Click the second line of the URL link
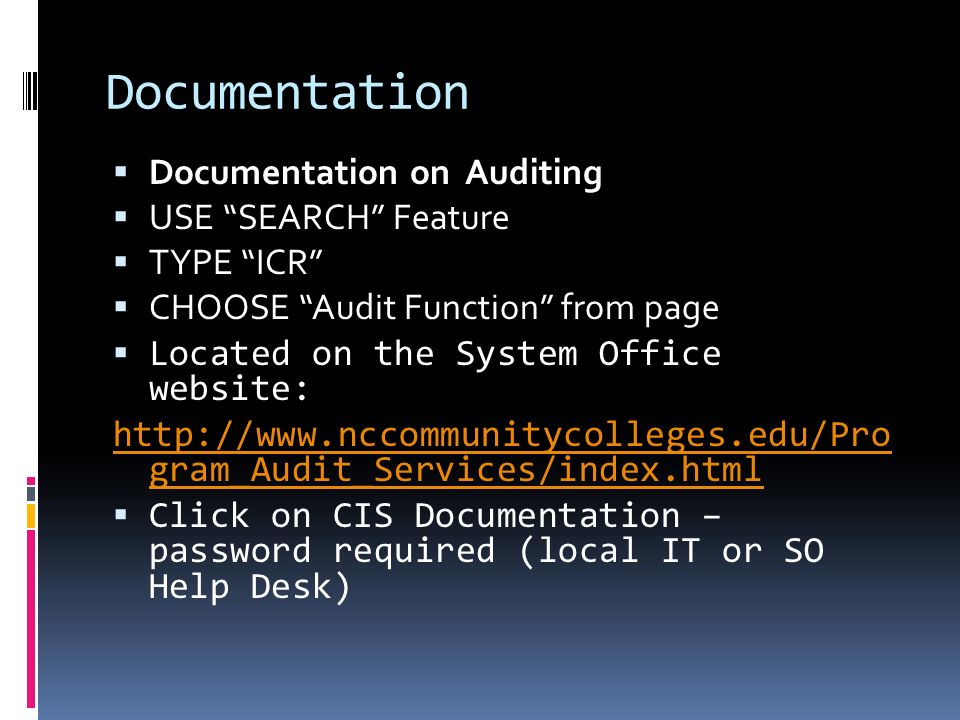This screenshot has height=720, width=960. (456, 470)
